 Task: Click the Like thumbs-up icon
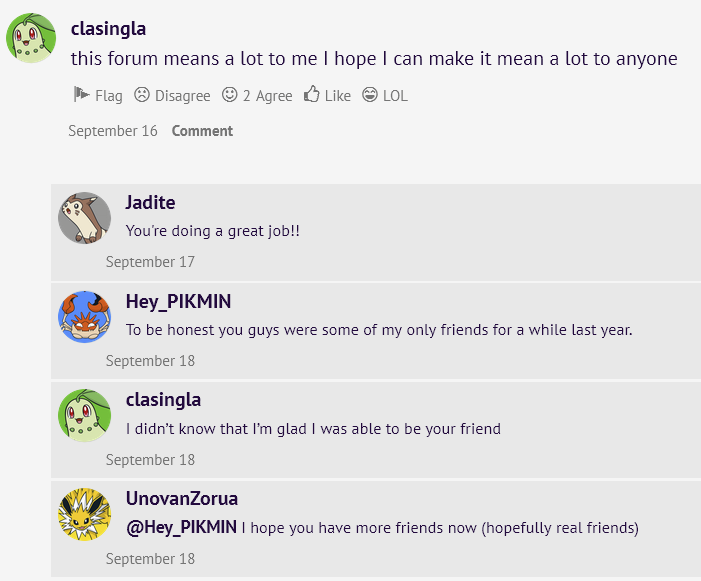312,94
